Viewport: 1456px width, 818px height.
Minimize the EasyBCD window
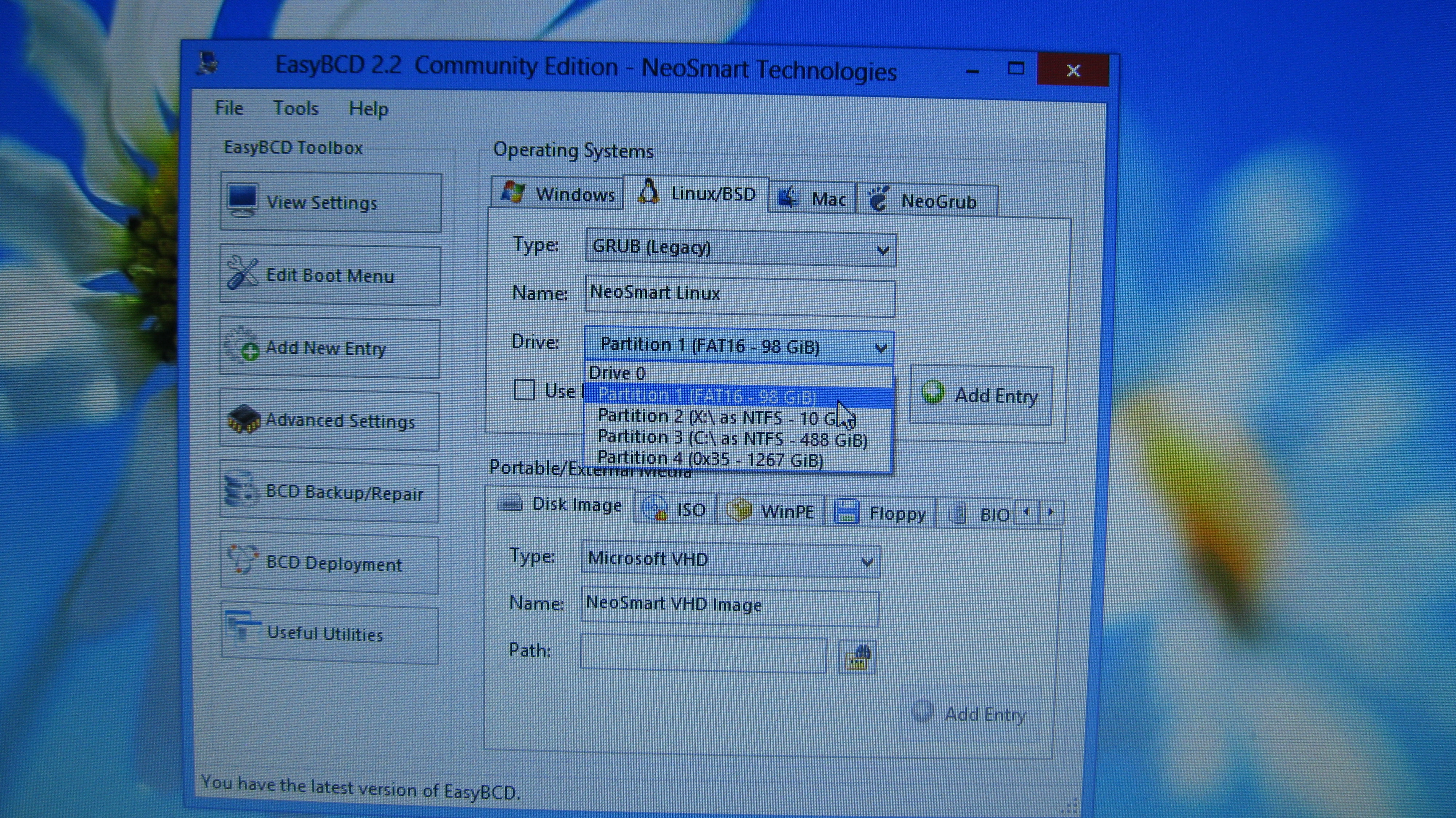972,71
